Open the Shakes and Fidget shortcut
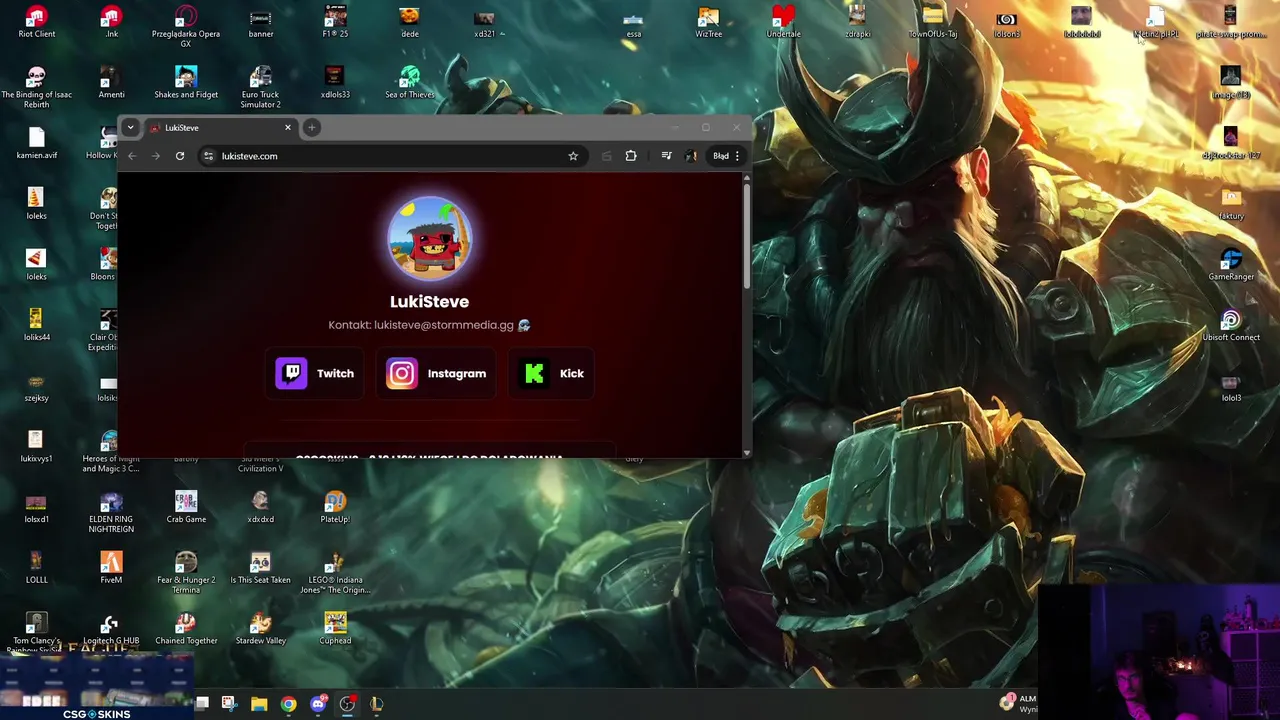Image resolution: width=1280 pixels, height=720 pixels. 185,83
